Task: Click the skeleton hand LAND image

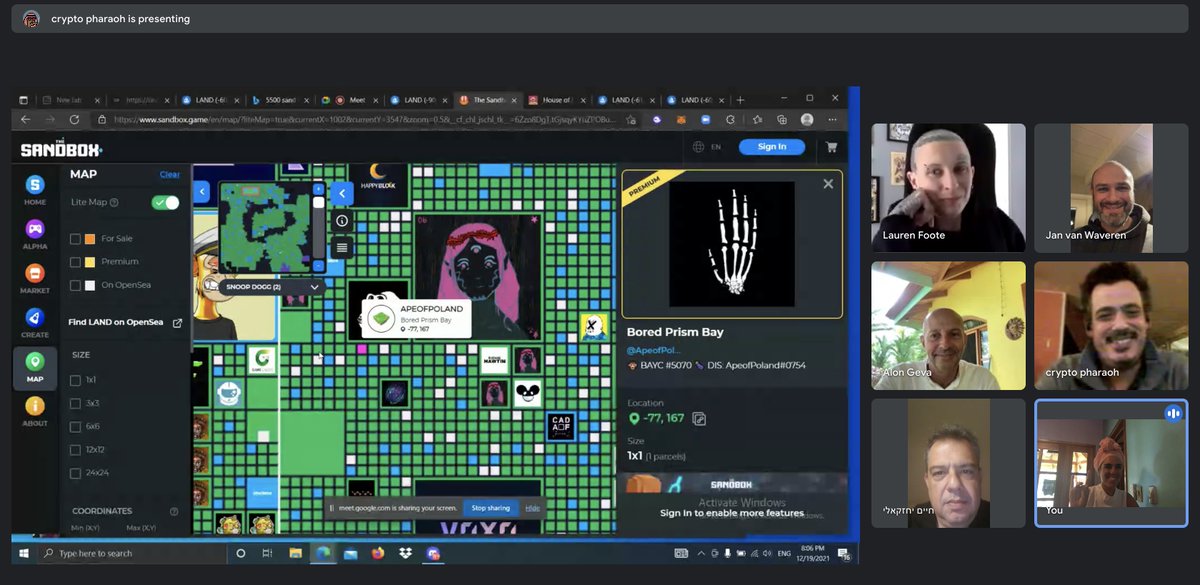Action: point(732,244)
